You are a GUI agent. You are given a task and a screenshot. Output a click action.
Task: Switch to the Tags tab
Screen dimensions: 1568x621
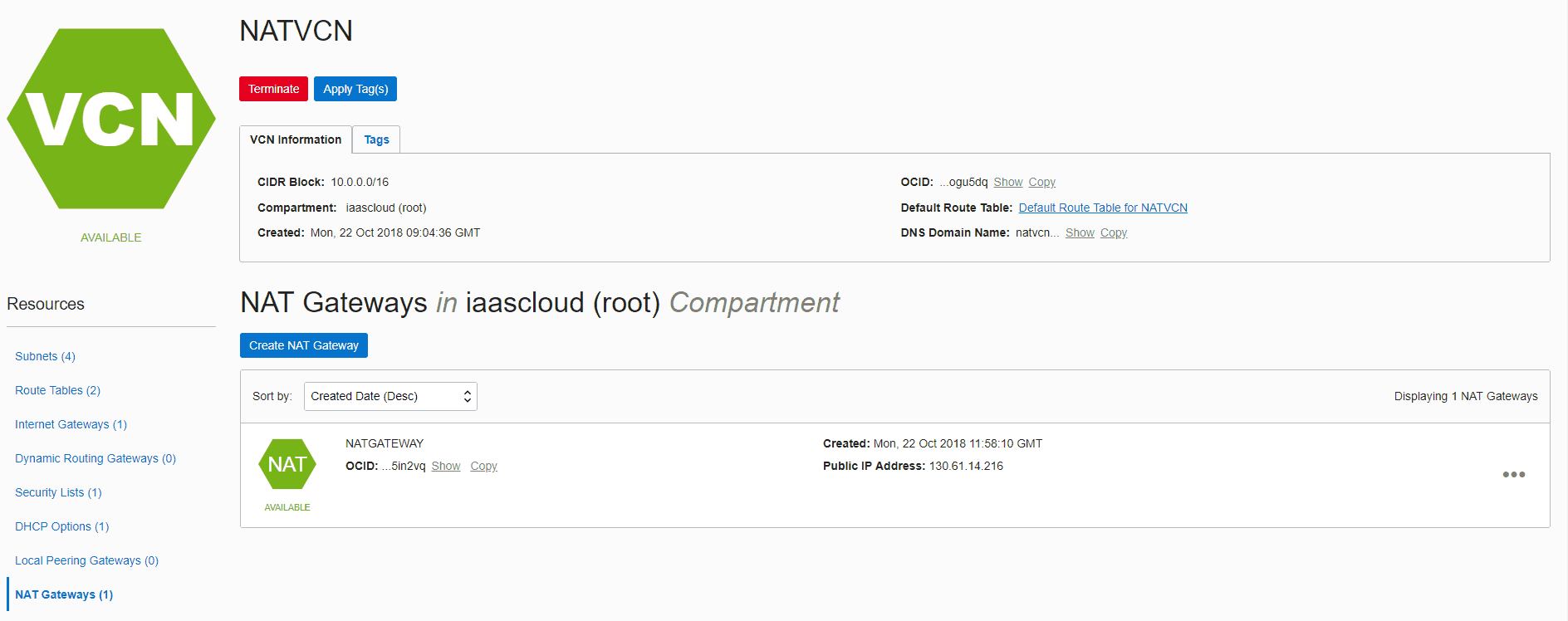376,139
